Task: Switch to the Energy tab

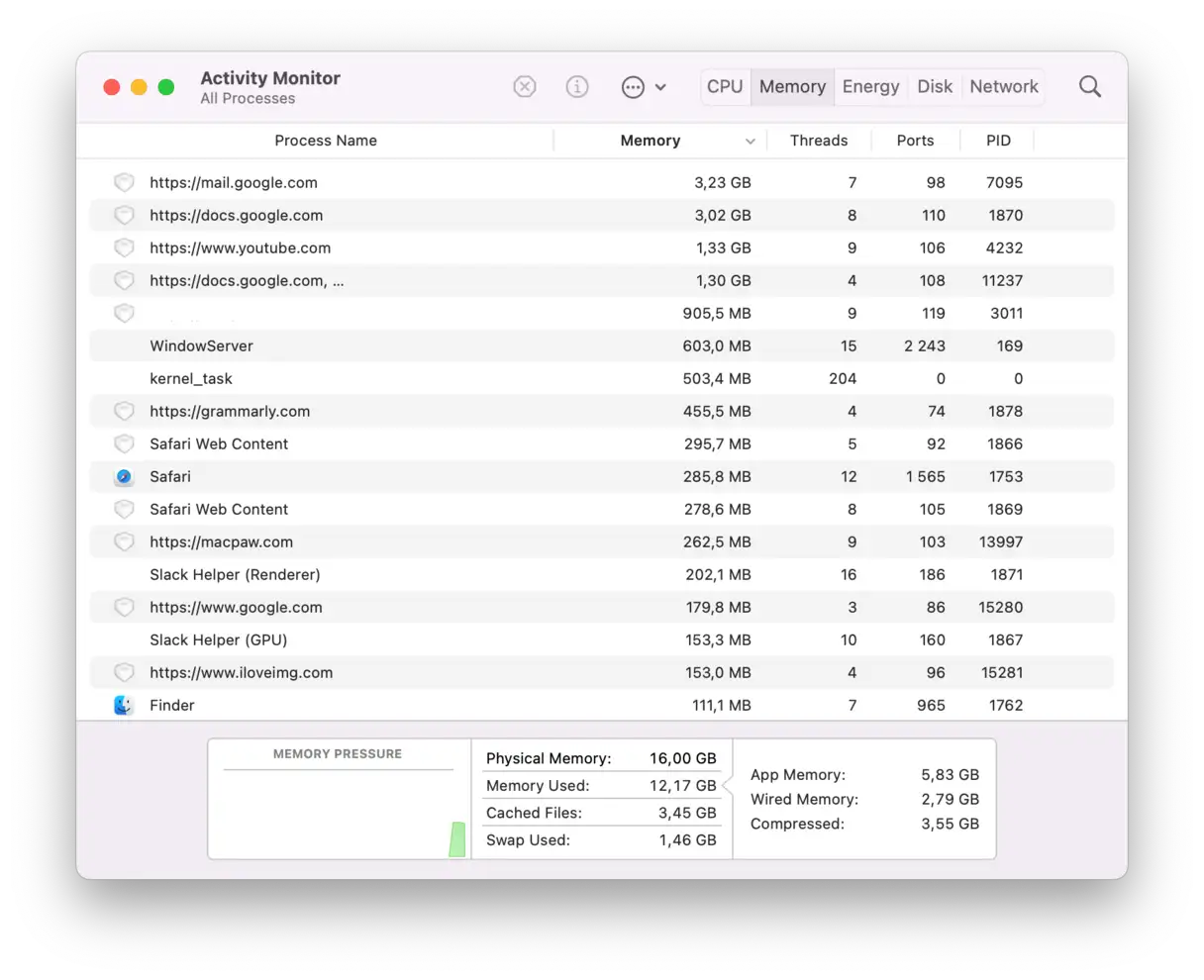Action: (x=870, y=87)
